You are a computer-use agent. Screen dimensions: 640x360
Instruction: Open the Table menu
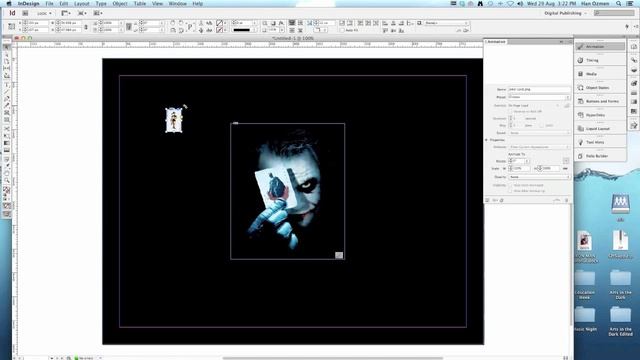click(140, 4)
